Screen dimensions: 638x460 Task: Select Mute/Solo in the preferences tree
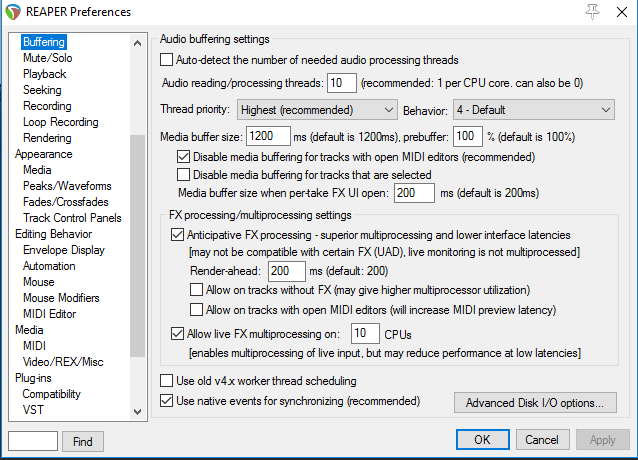tap(48, 58)
